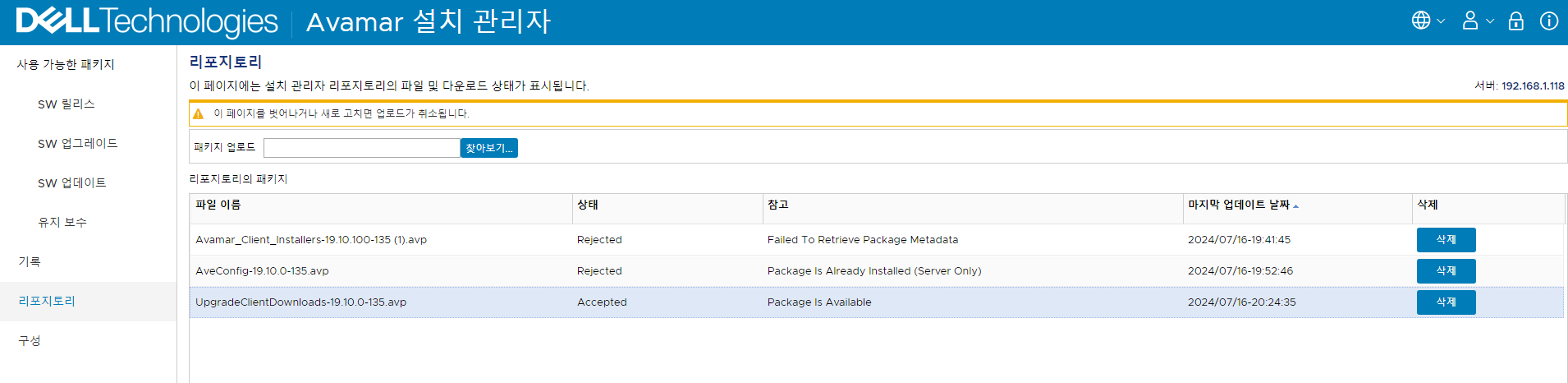Select SW 릴리스 in the sidebar
This screenshot has width=1568, height=383.
66,104
